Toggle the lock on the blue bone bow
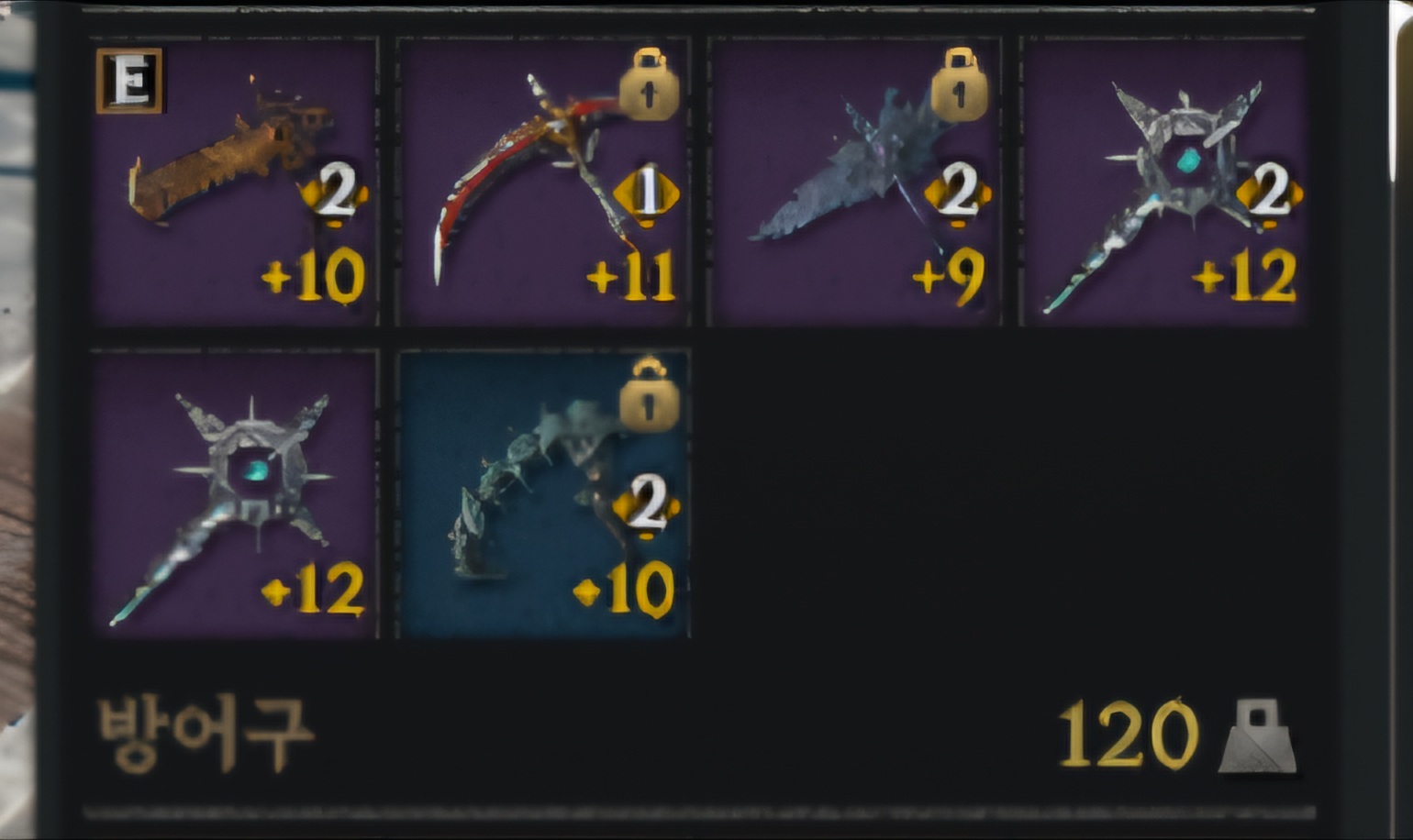This screenshot has height=840, width=1413. (x=649, y=395)
